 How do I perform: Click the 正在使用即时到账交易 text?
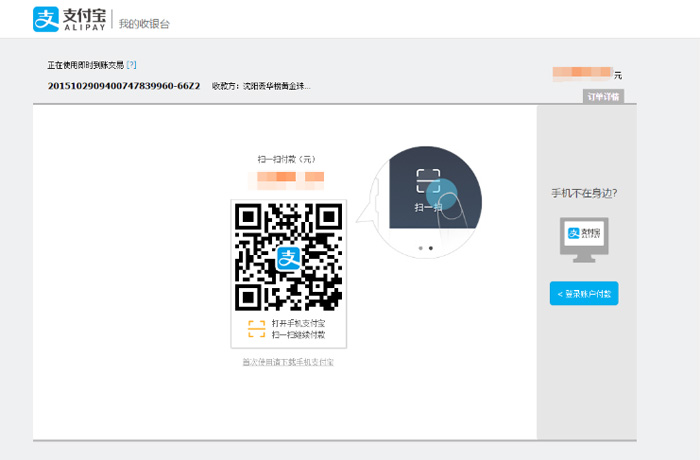pos(86,65)
